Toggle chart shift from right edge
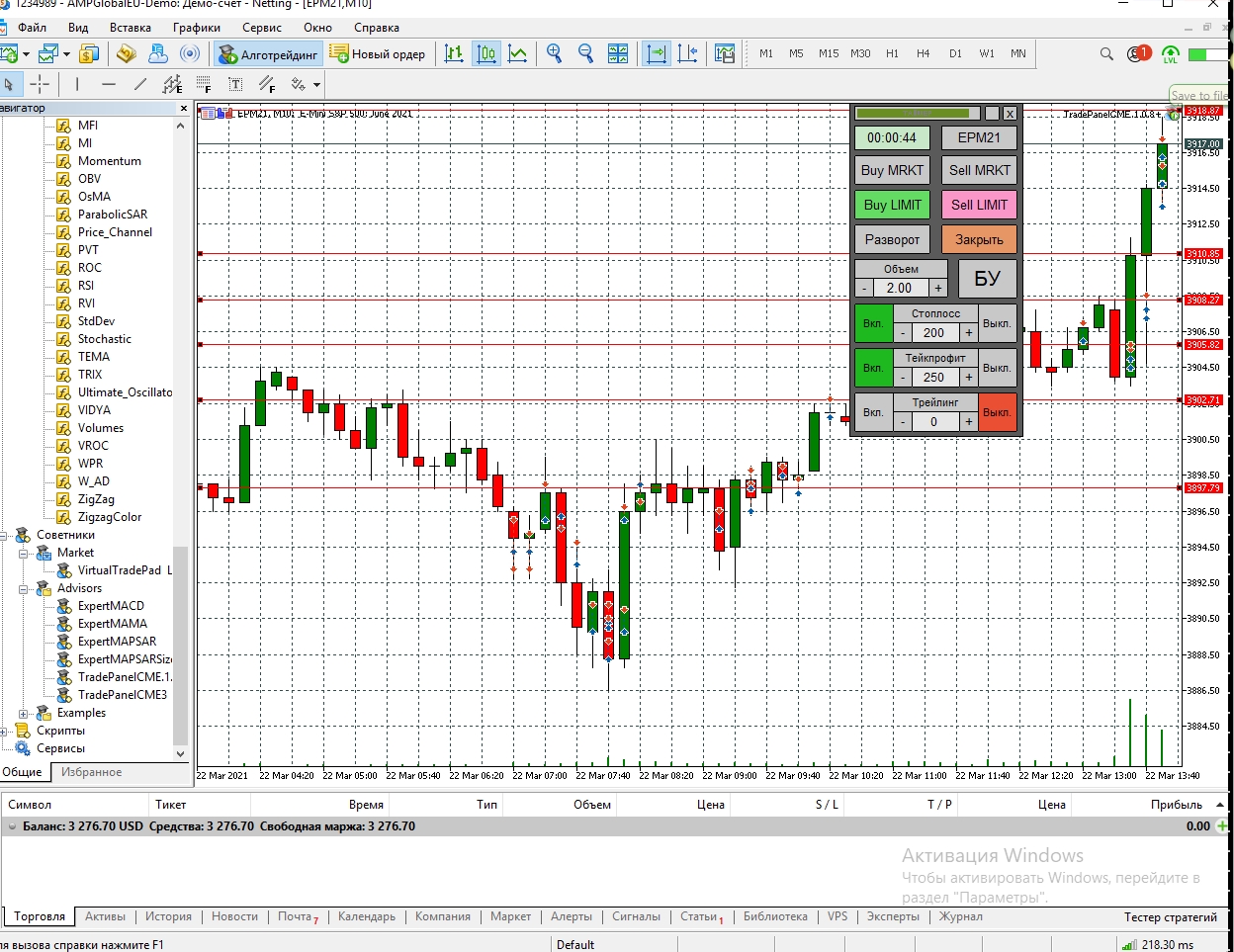 pyautogui.click(x=688, y=53)
